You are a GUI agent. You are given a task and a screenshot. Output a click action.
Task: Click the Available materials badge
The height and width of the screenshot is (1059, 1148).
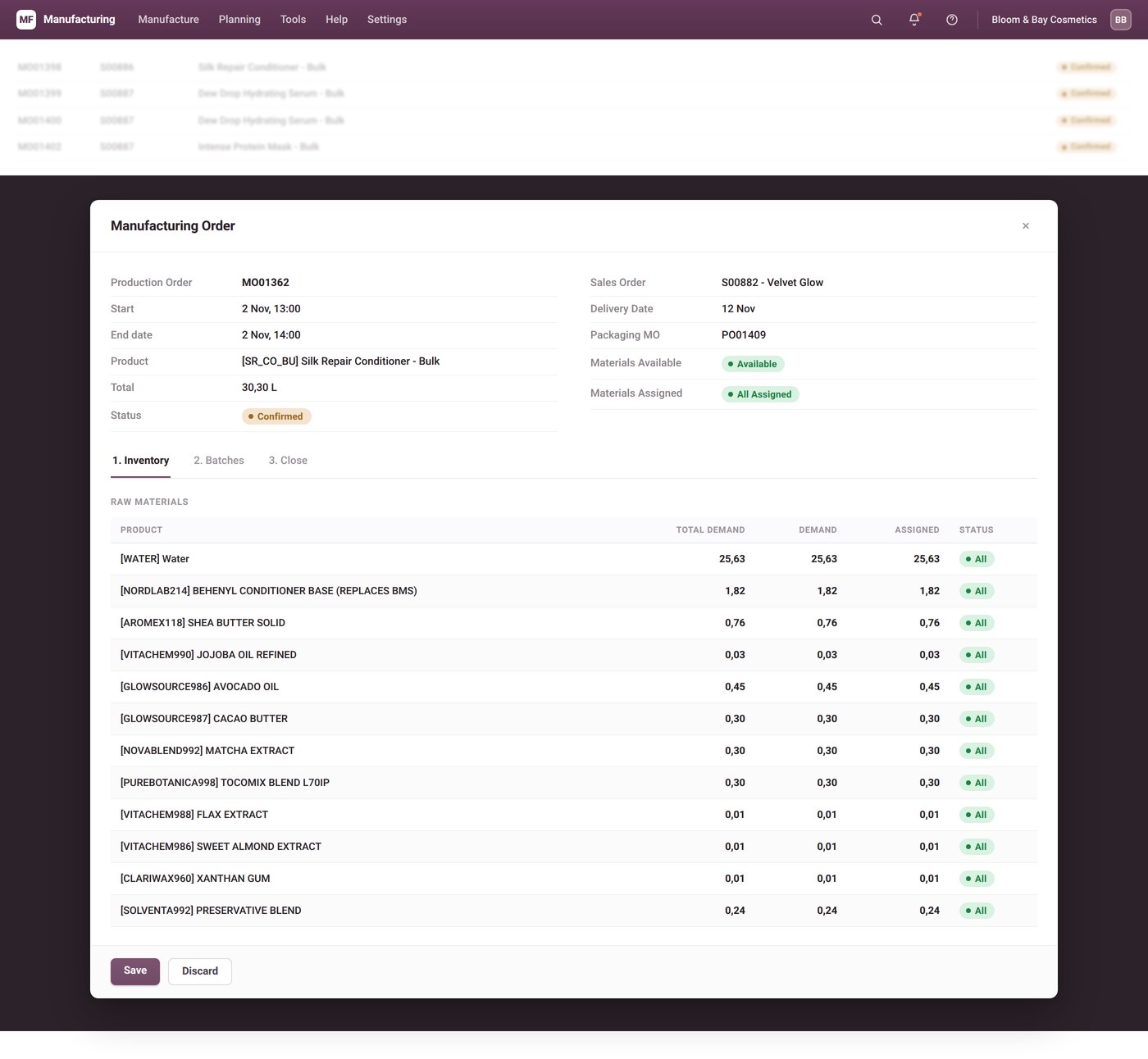point(753,364)
